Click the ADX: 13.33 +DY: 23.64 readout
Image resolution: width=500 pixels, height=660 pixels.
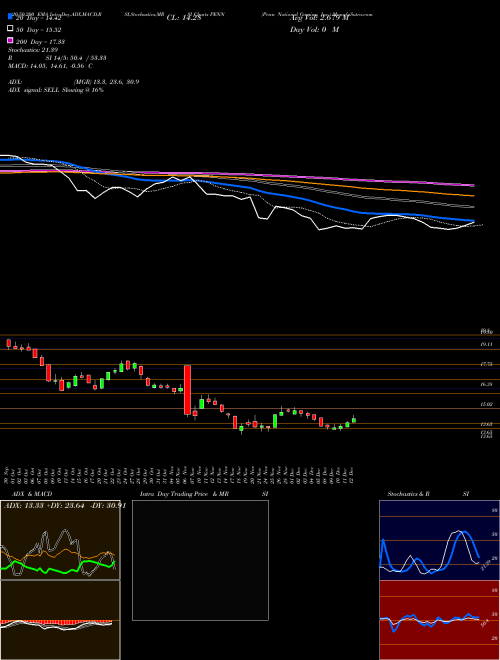(x=65, y=506)
